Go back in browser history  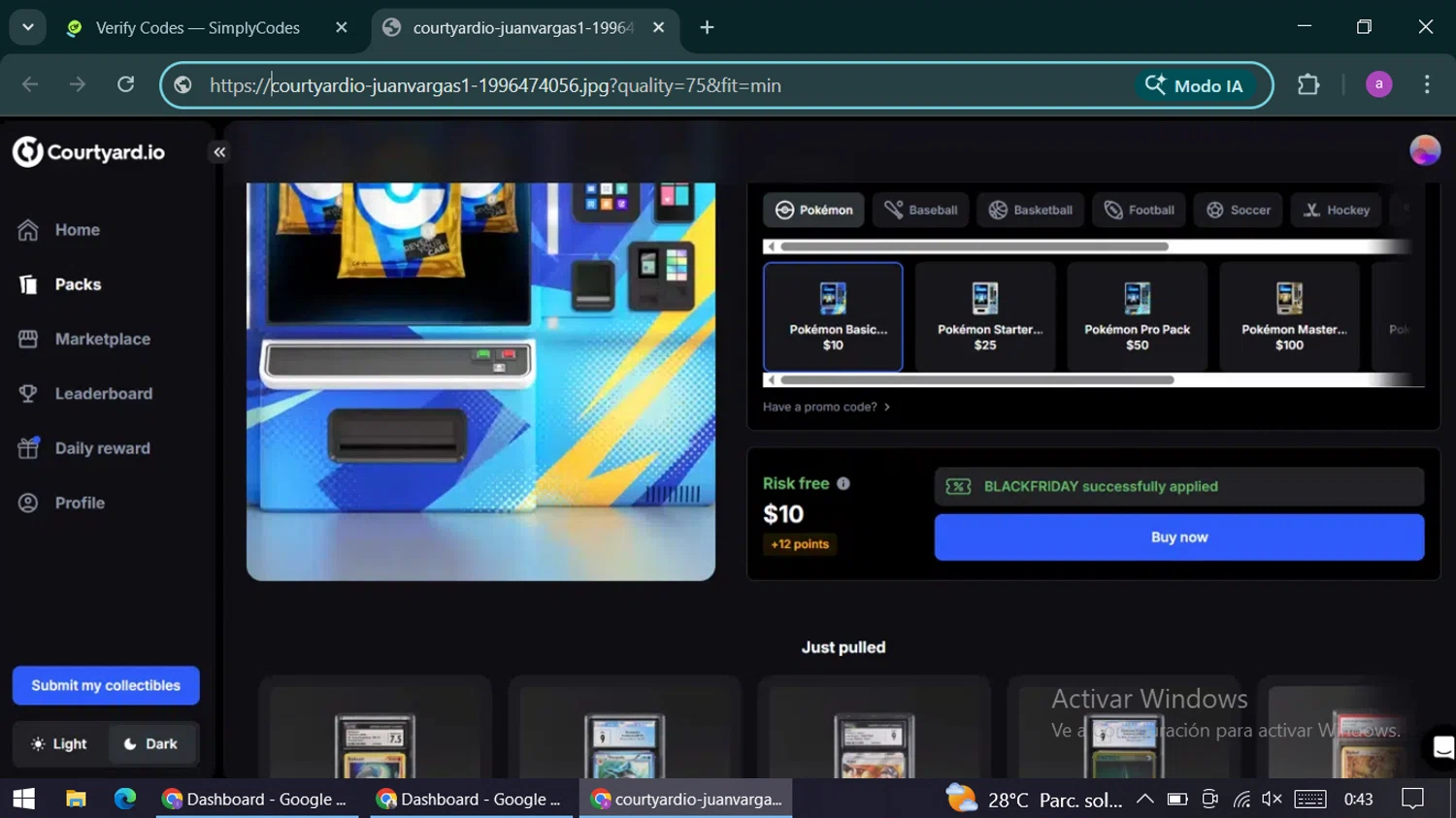(30, 85)
